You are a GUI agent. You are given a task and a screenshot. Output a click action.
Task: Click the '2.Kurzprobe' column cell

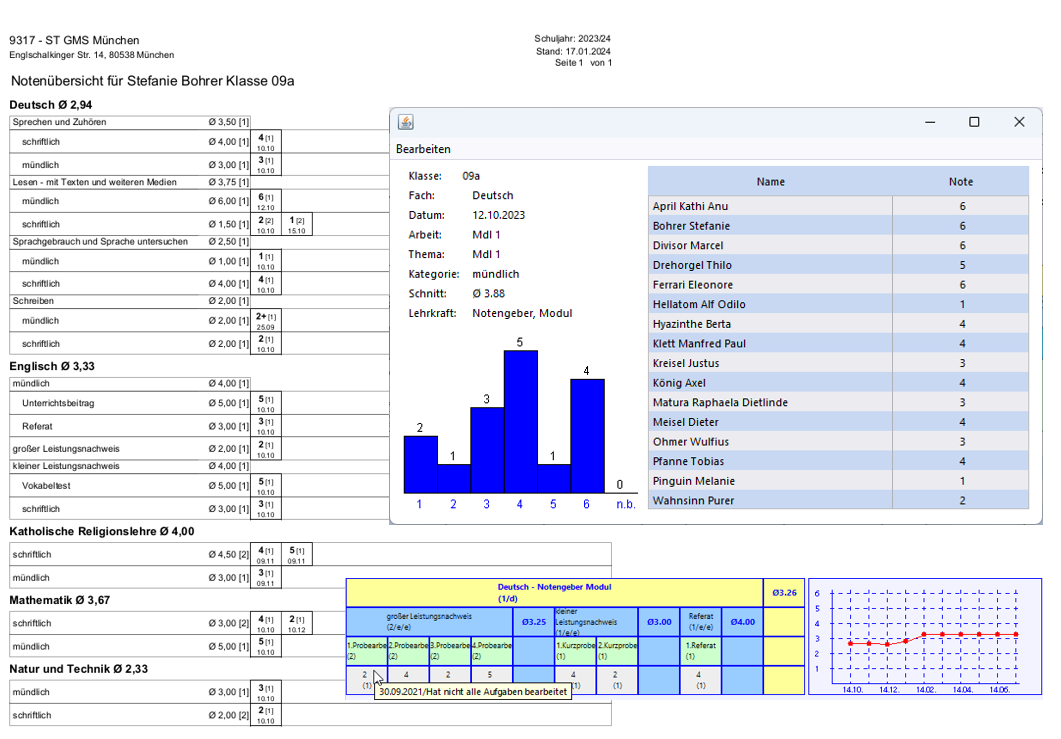click(617, 650)
